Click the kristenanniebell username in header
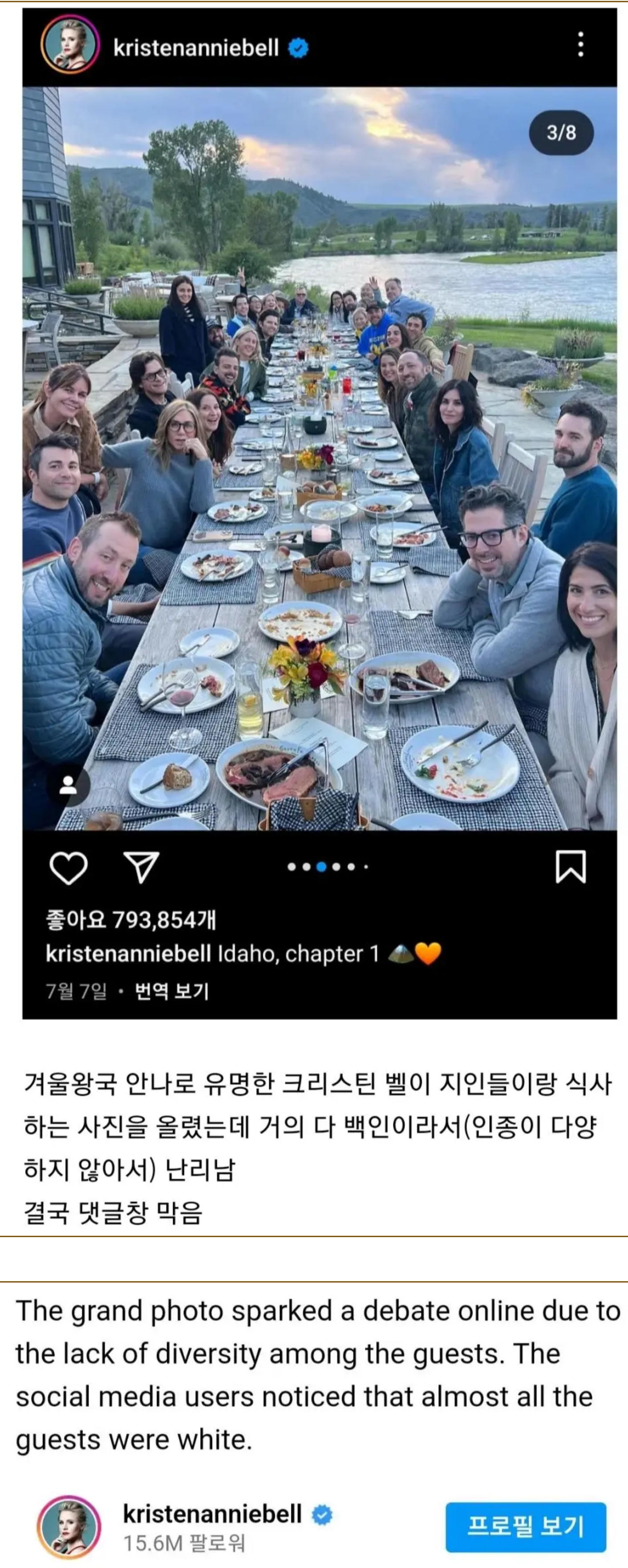 pyautogui.click(x=196, y=47)
